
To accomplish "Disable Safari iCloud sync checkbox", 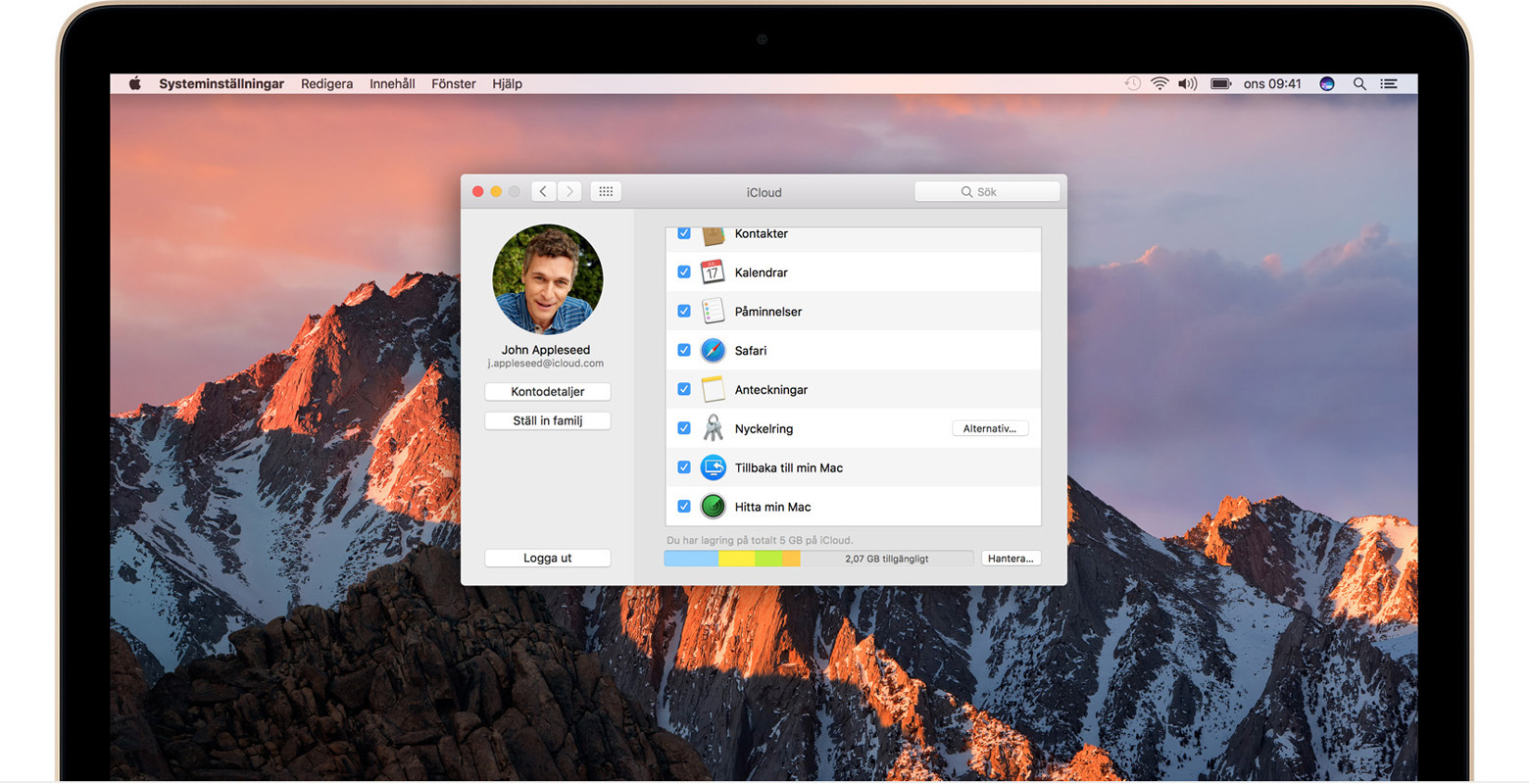I will click(x=684, y=350).
